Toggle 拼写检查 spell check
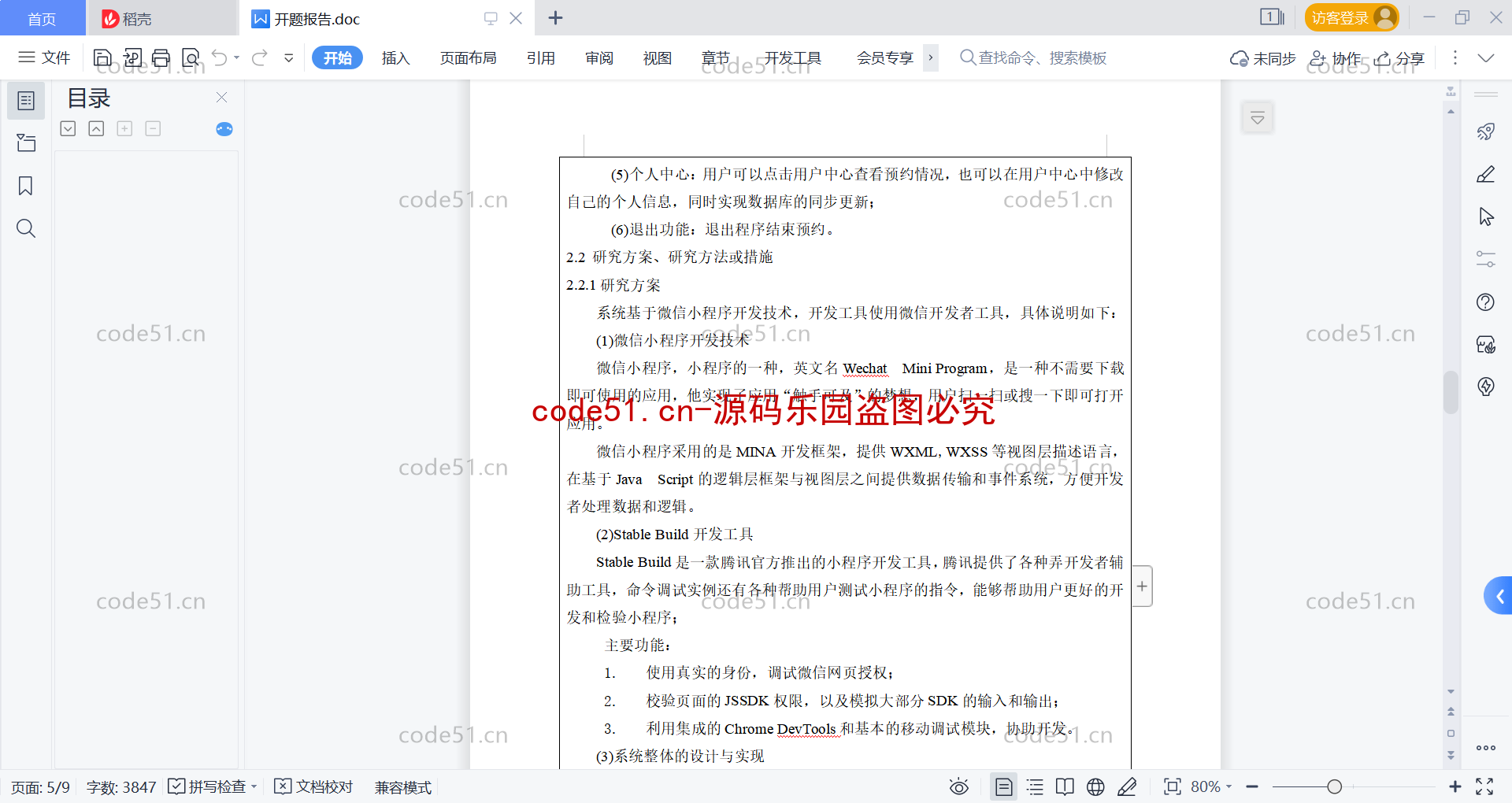 pos(207,787)
